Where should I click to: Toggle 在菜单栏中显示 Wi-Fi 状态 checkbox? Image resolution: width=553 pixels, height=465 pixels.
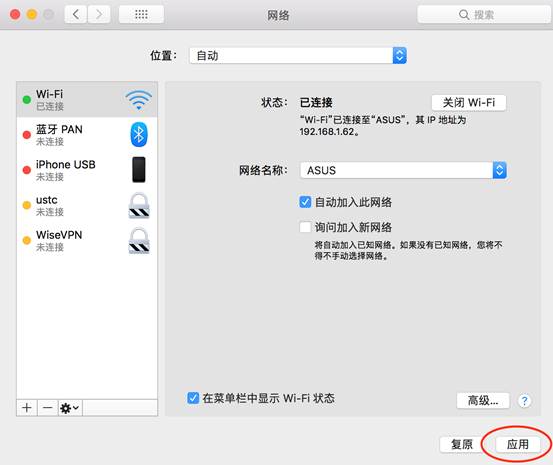[193, 398]
